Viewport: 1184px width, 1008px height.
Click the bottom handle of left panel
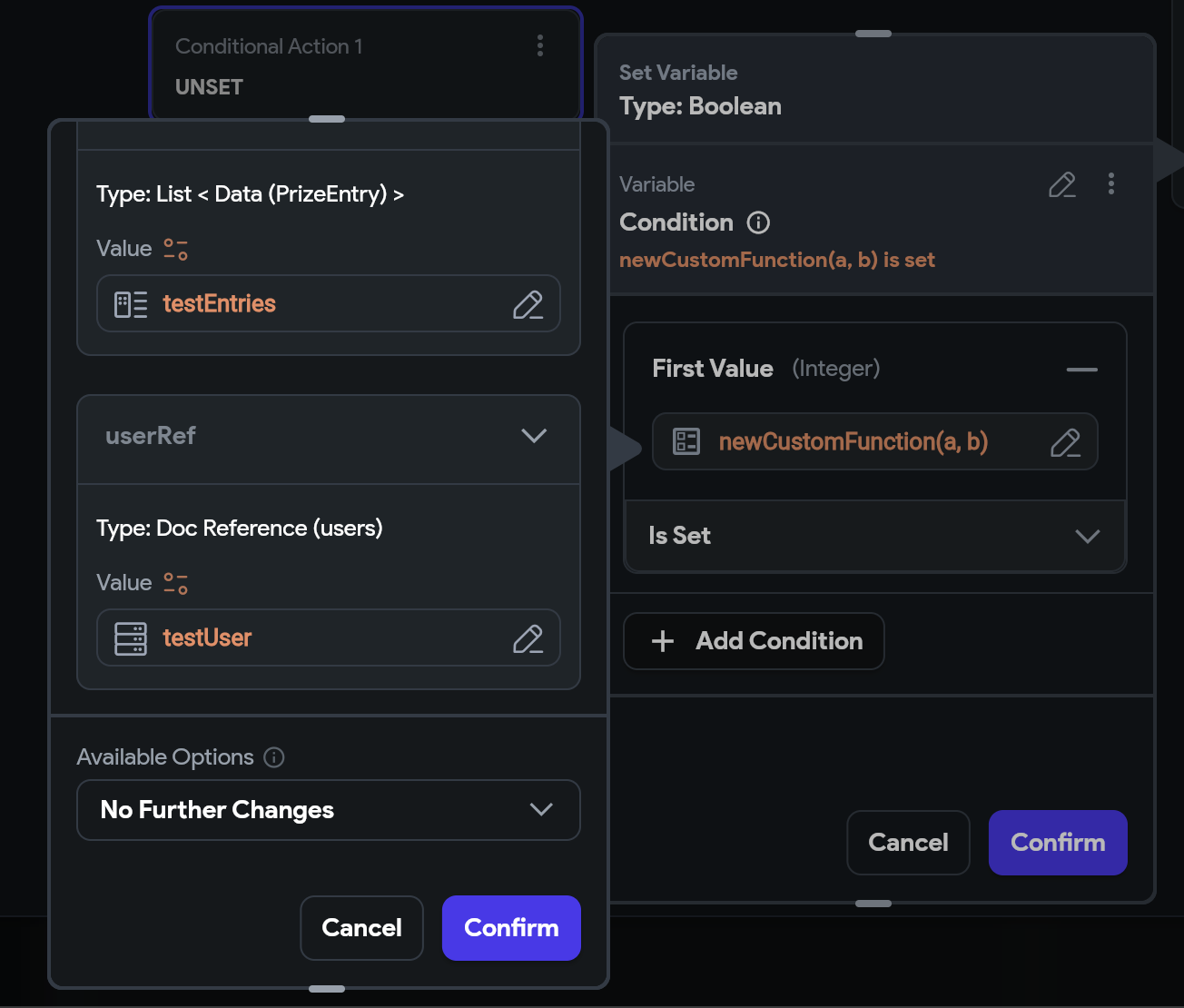tap(327, 989)
